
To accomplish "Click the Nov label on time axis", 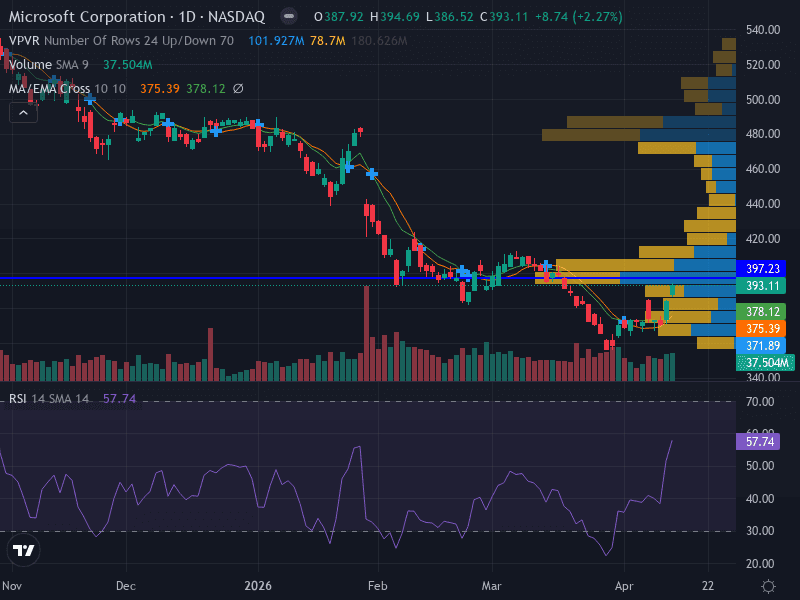I will pos(12,586).
